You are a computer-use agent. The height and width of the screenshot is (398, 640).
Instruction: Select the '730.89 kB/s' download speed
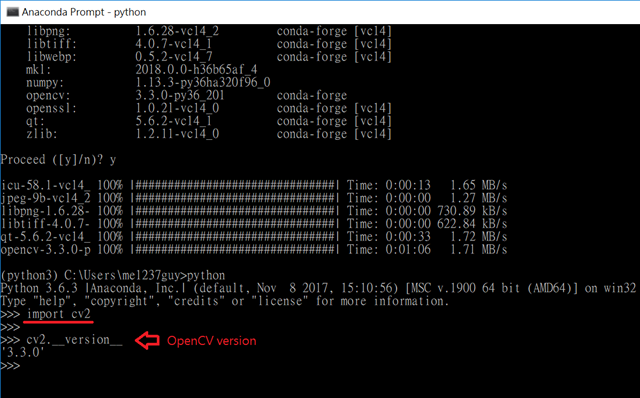click(472, 211)
